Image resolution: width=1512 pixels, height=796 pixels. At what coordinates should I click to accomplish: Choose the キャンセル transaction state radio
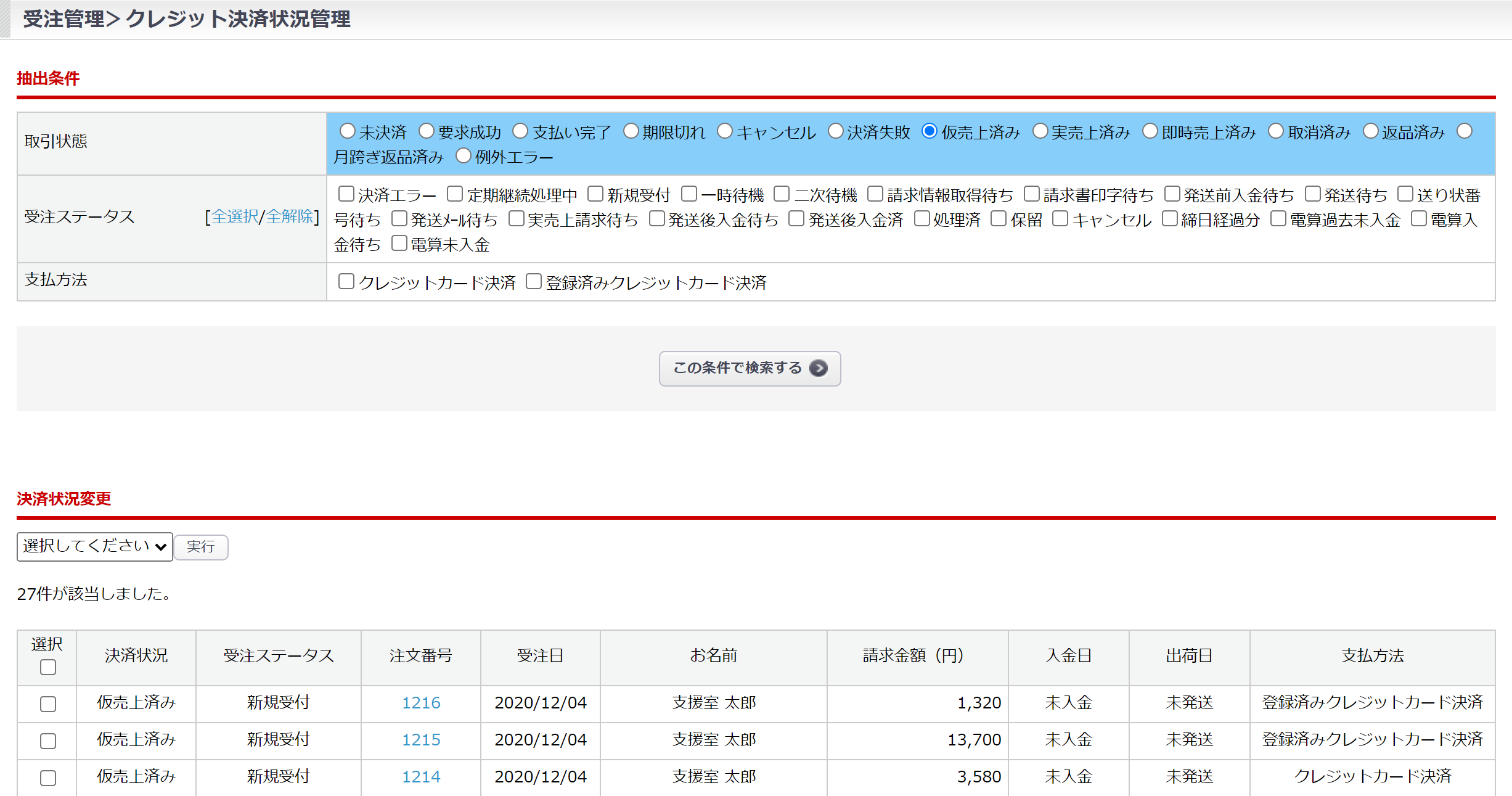point(725,131)
